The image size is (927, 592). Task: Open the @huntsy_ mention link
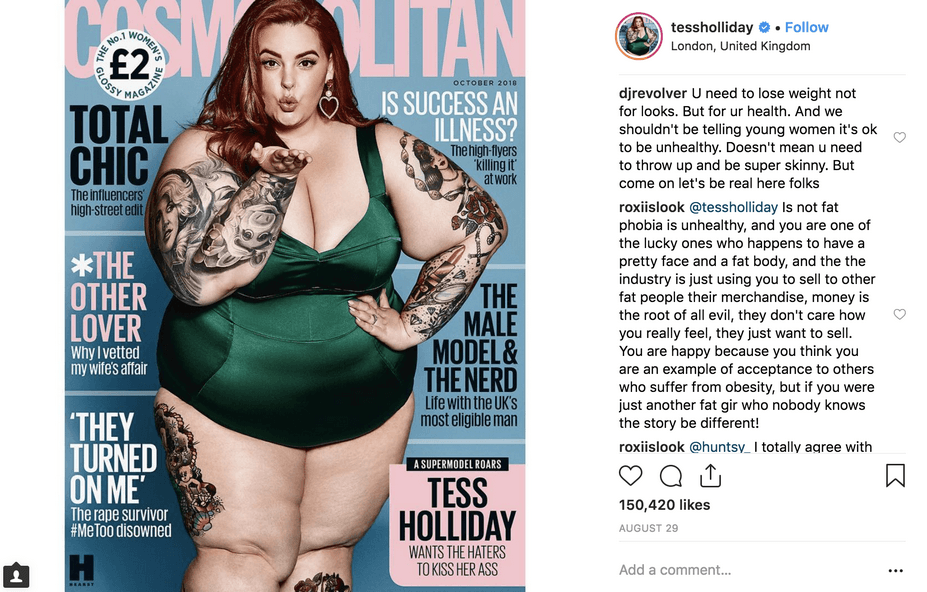coord(719,447)
